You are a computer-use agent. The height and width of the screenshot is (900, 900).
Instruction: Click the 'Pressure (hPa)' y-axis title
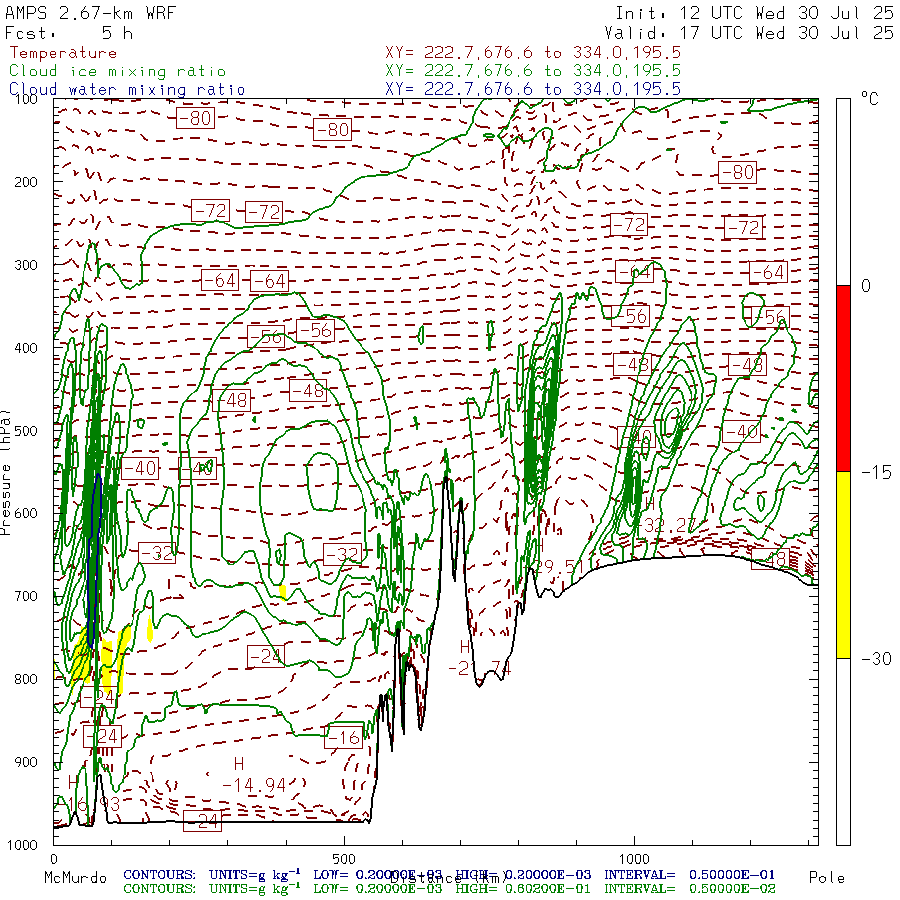[x=6, y=472]
